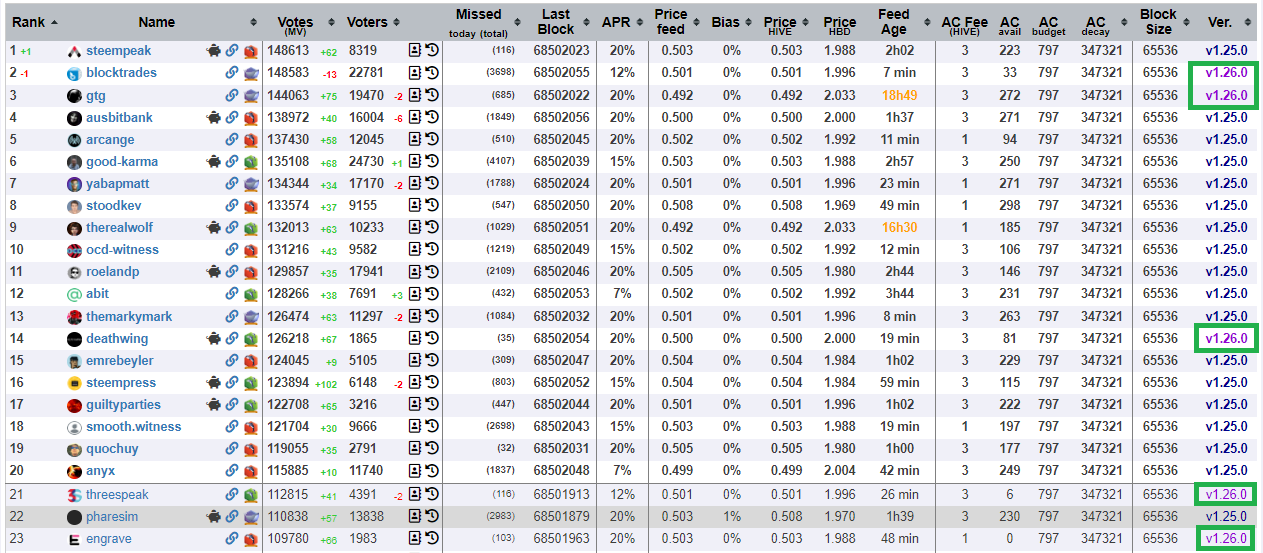Screen dimensions: 1263x553
Task: Open voters card icon for roelandp
Action: 415,271
